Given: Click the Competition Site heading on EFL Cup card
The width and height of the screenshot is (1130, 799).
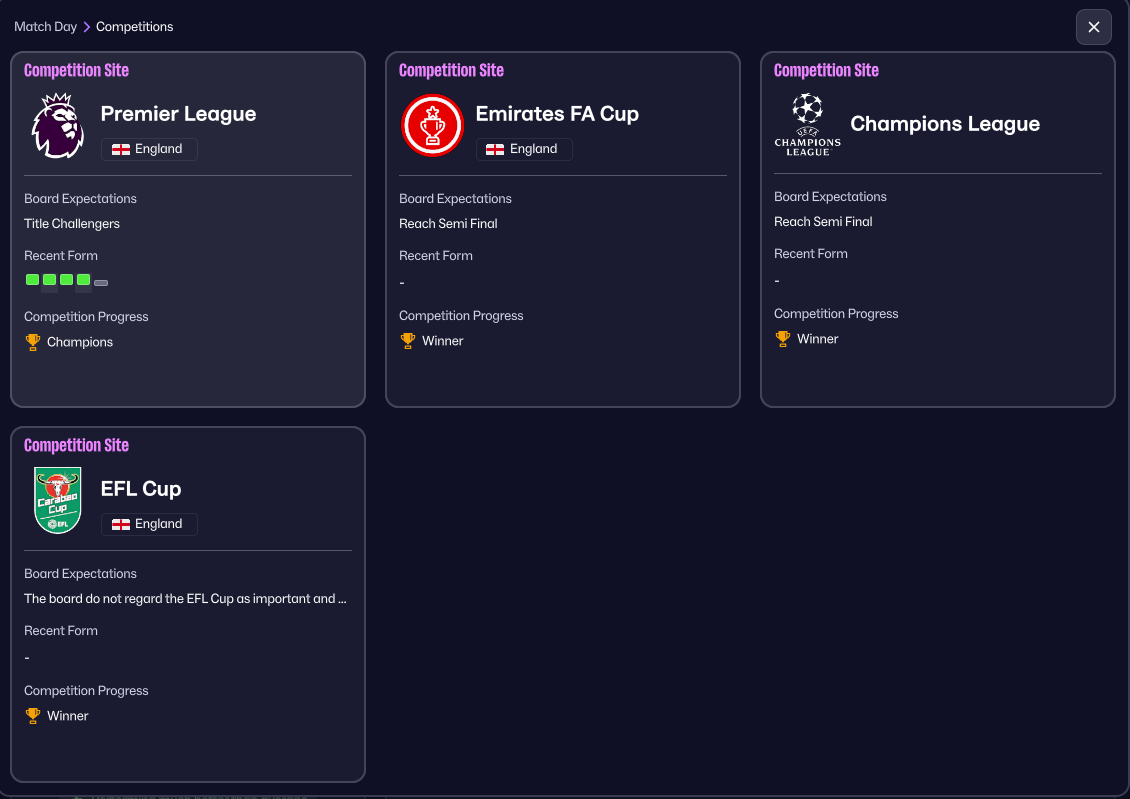Looking at the screenshot, I should click(x=76, y=445).
